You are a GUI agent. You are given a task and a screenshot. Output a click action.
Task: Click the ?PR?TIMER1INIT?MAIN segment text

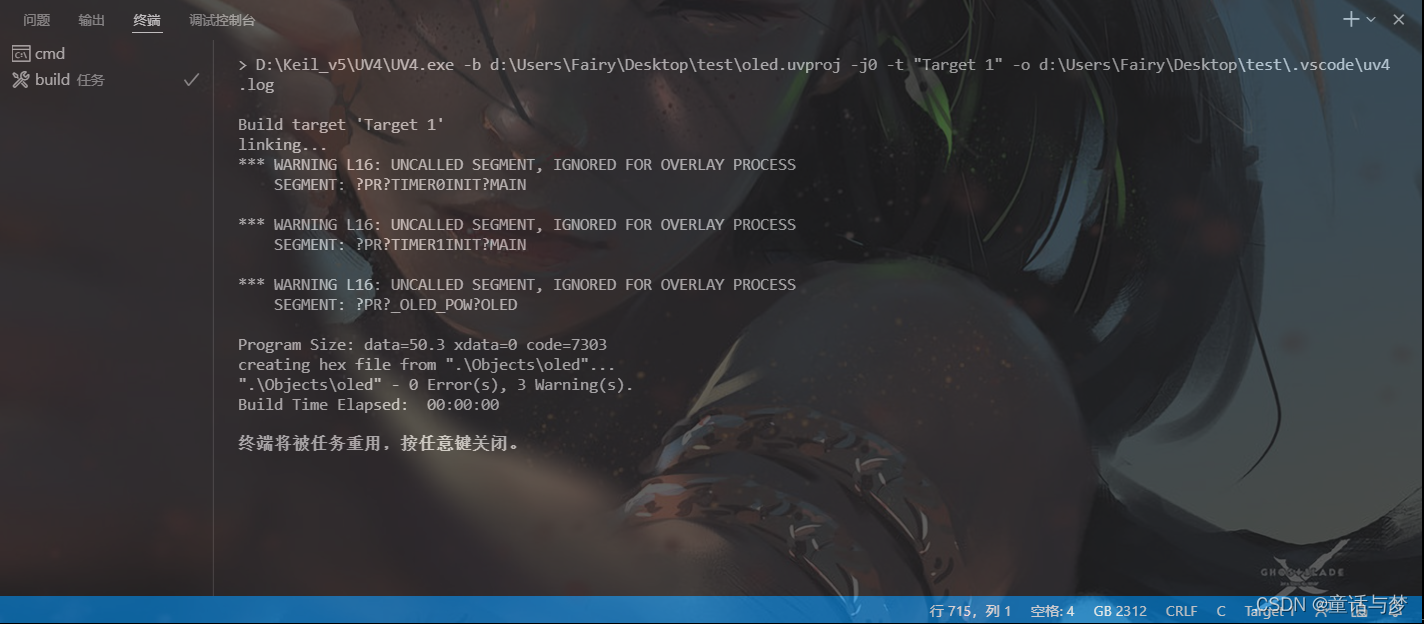point(441,245)
